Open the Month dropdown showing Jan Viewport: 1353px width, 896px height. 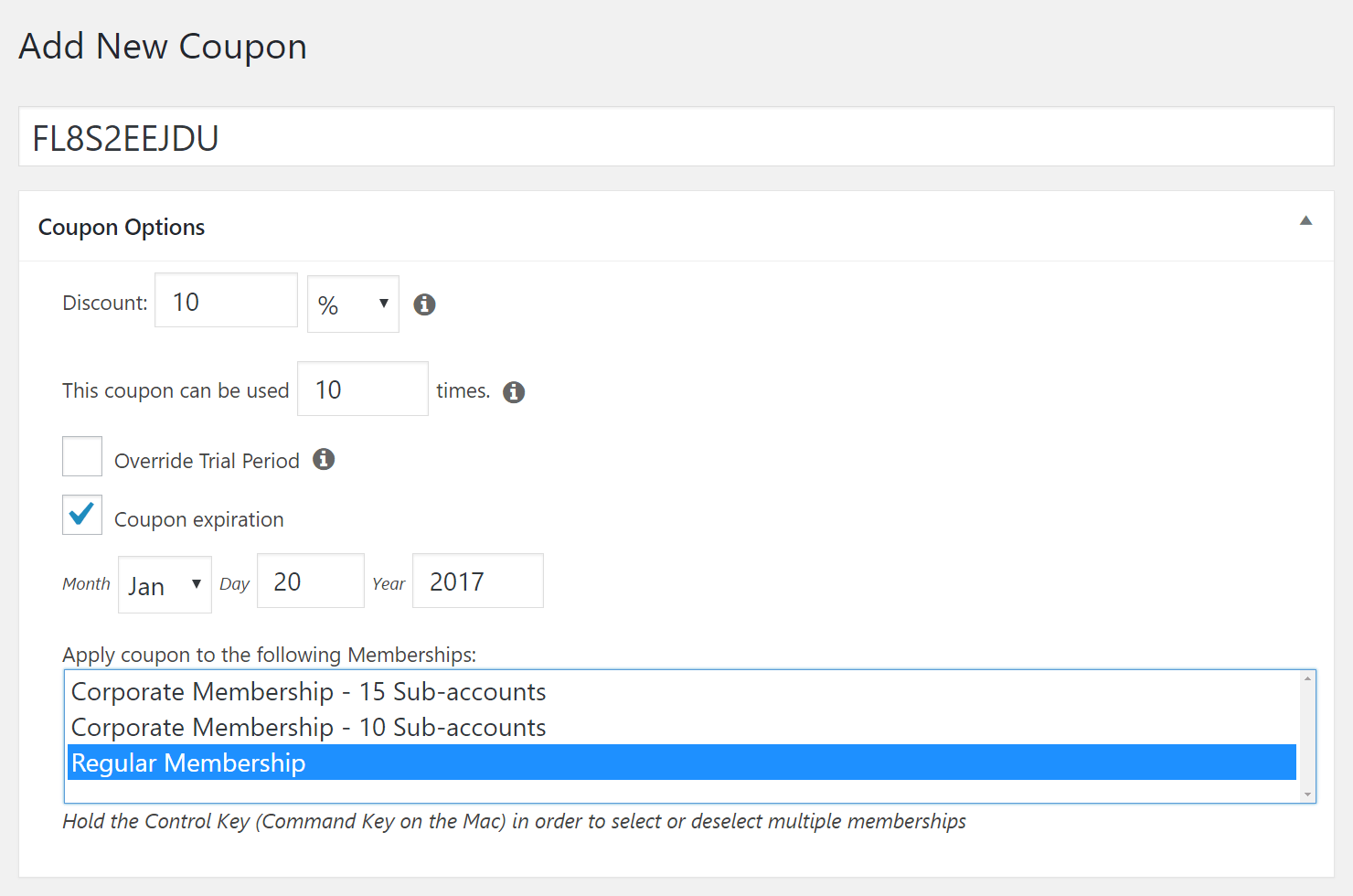point(165,584)
